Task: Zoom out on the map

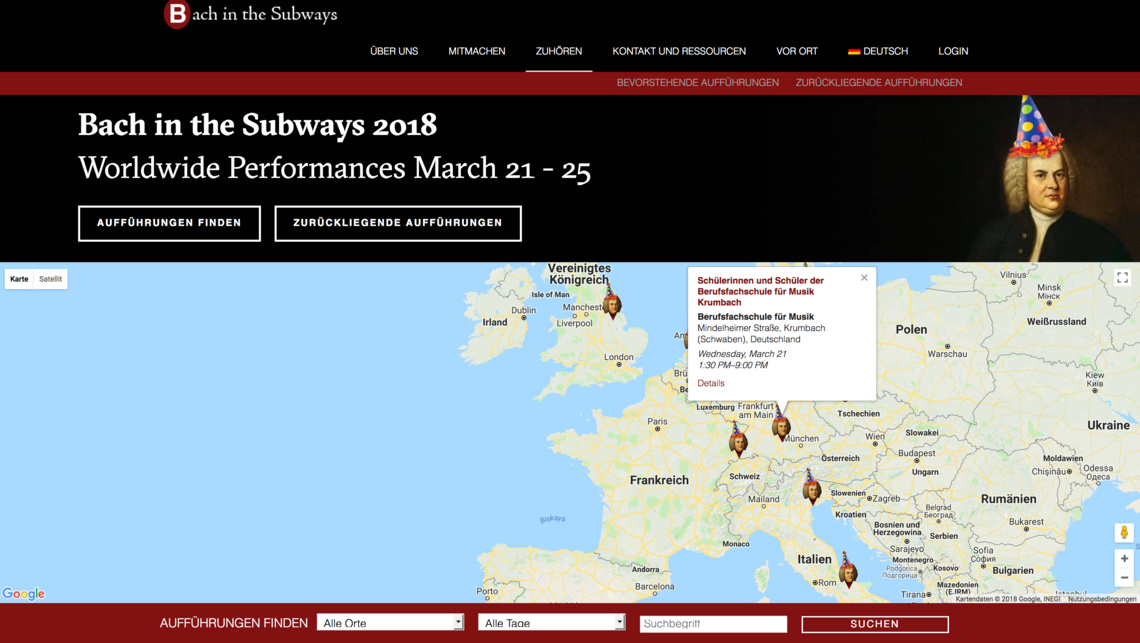Action: coord(1124,578)
